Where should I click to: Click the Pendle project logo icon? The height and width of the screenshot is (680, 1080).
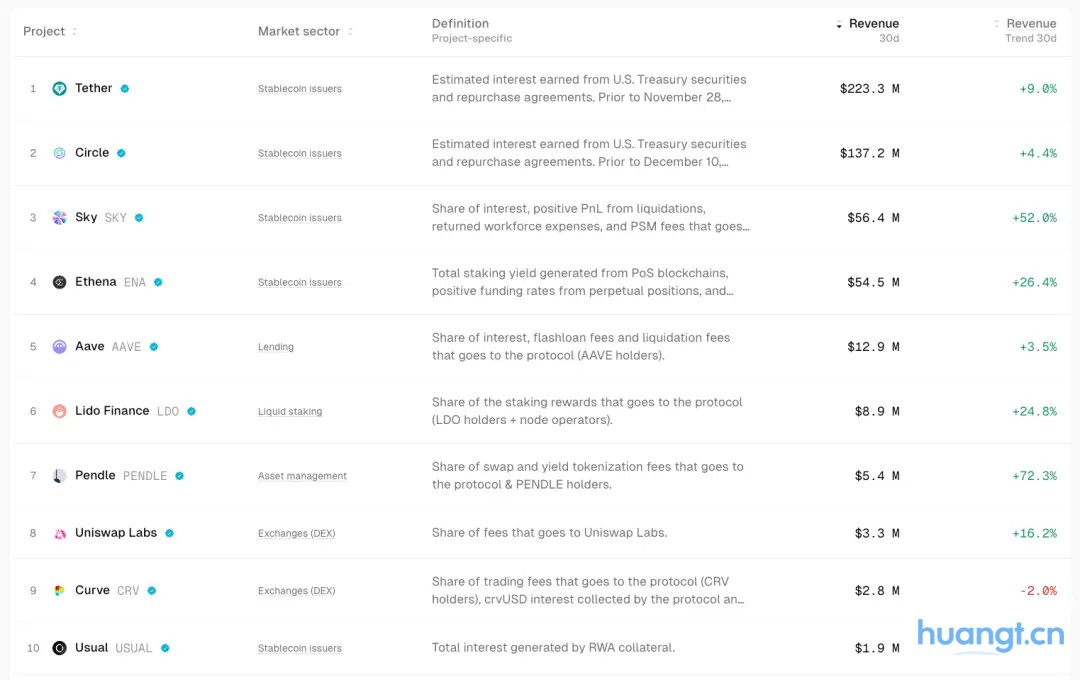[59, 476]
